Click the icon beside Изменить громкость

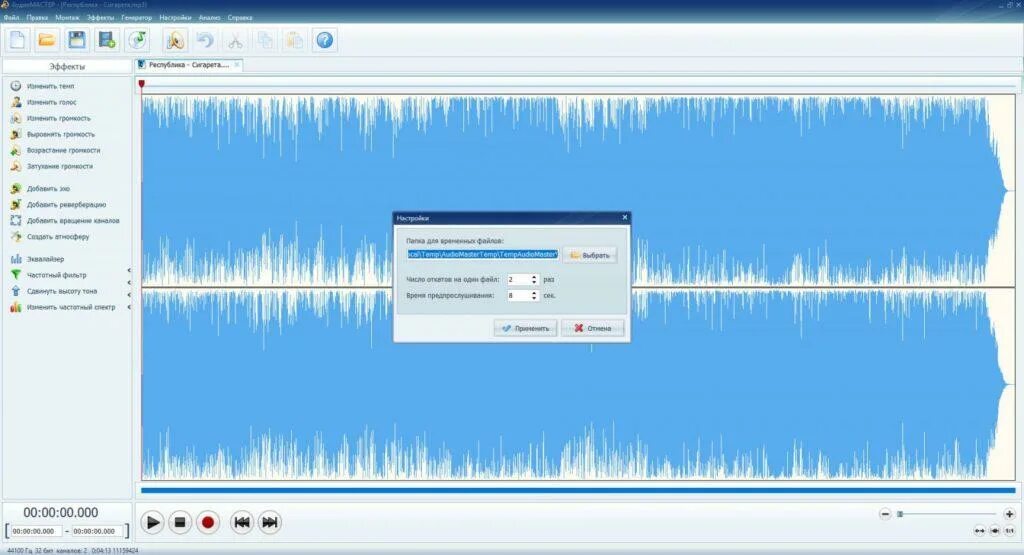click(16, 118)
